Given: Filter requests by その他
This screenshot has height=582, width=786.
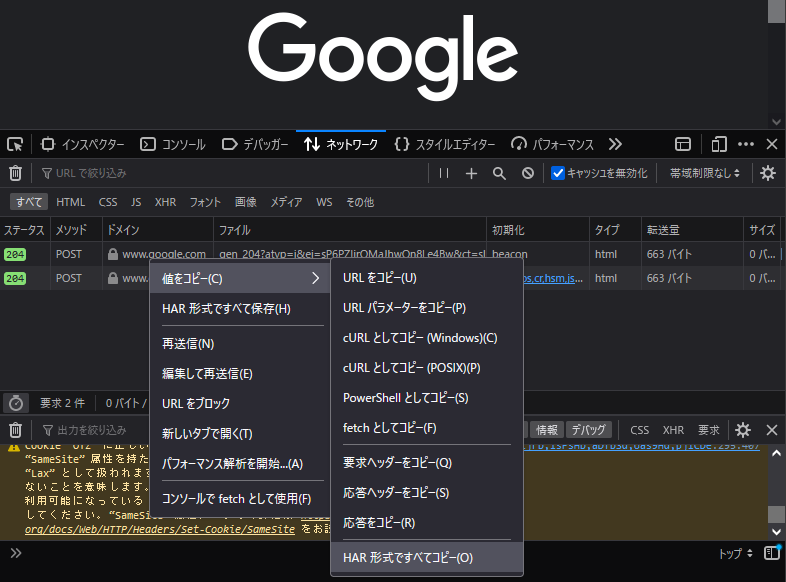Looking at the screenshot, I should click(x=360, y=202).
